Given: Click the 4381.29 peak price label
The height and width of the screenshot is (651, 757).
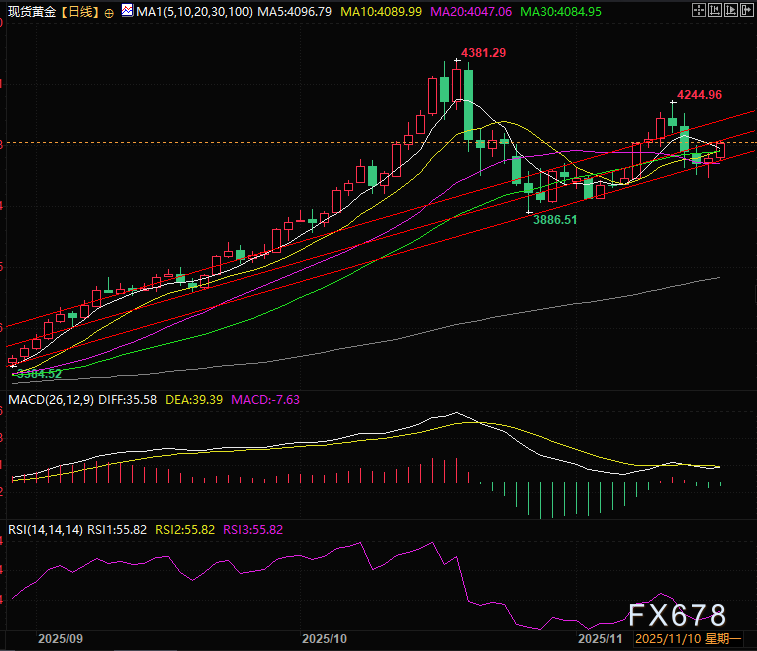Looking at the screenshot, I should coord(483,52).
